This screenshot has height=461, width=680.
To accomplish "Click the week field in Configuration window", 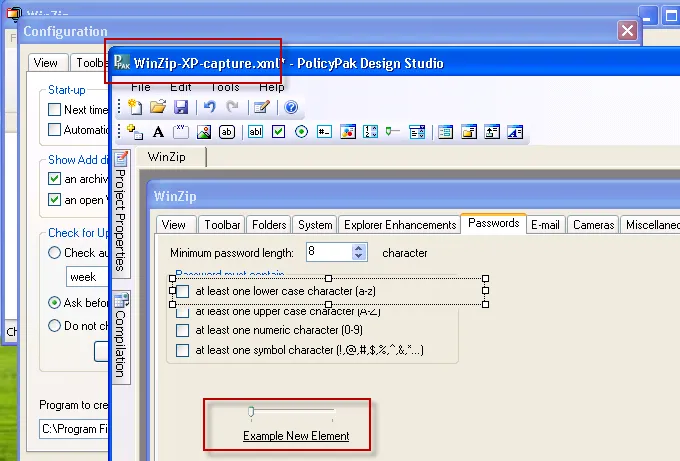I will tap(87, 277).
